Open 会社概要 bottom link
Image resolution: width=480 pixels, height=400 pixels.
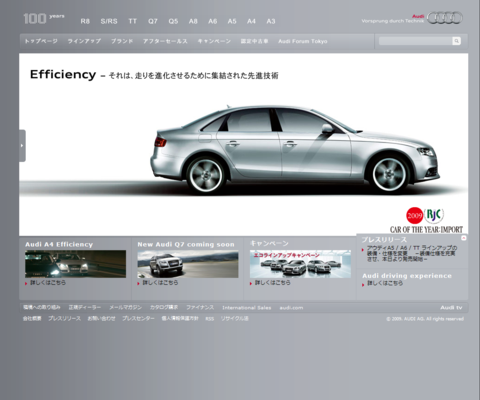[32, 319]
